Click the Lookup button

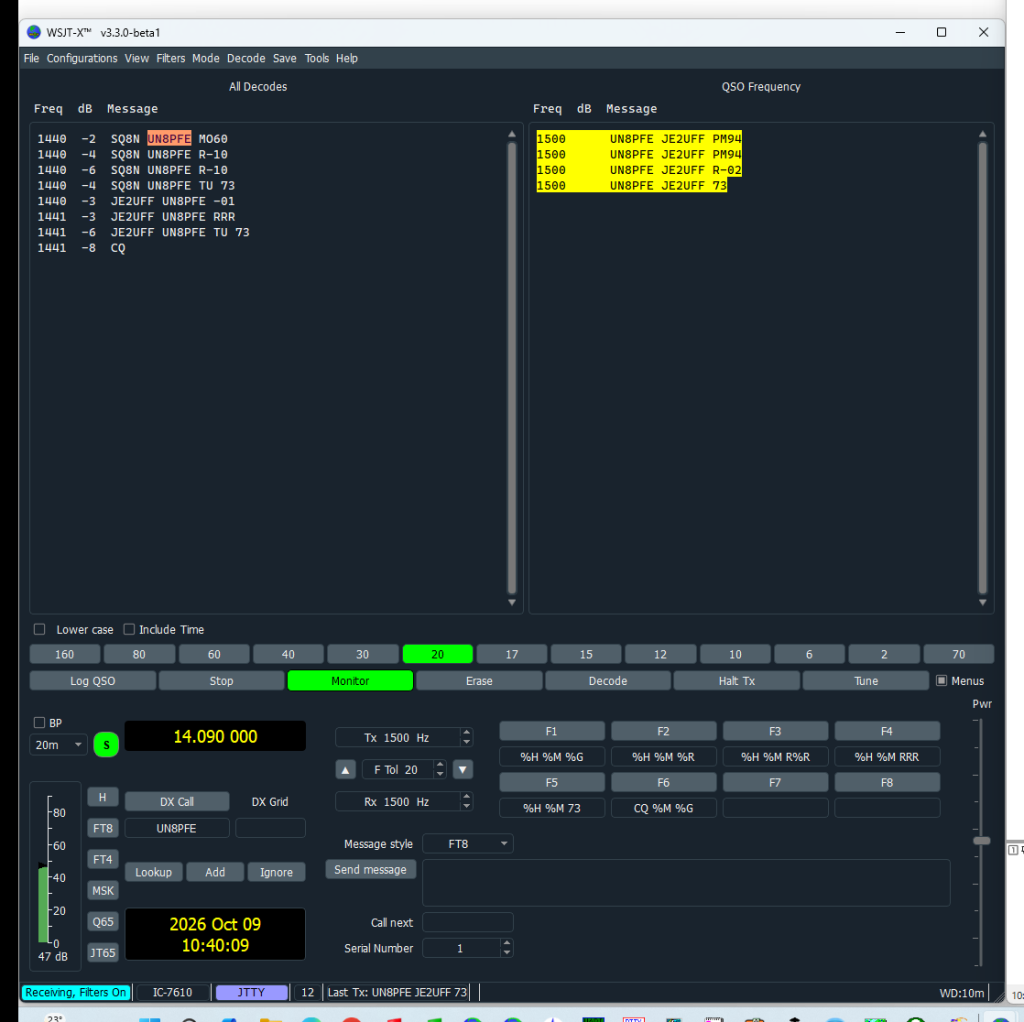click(153, 872)
